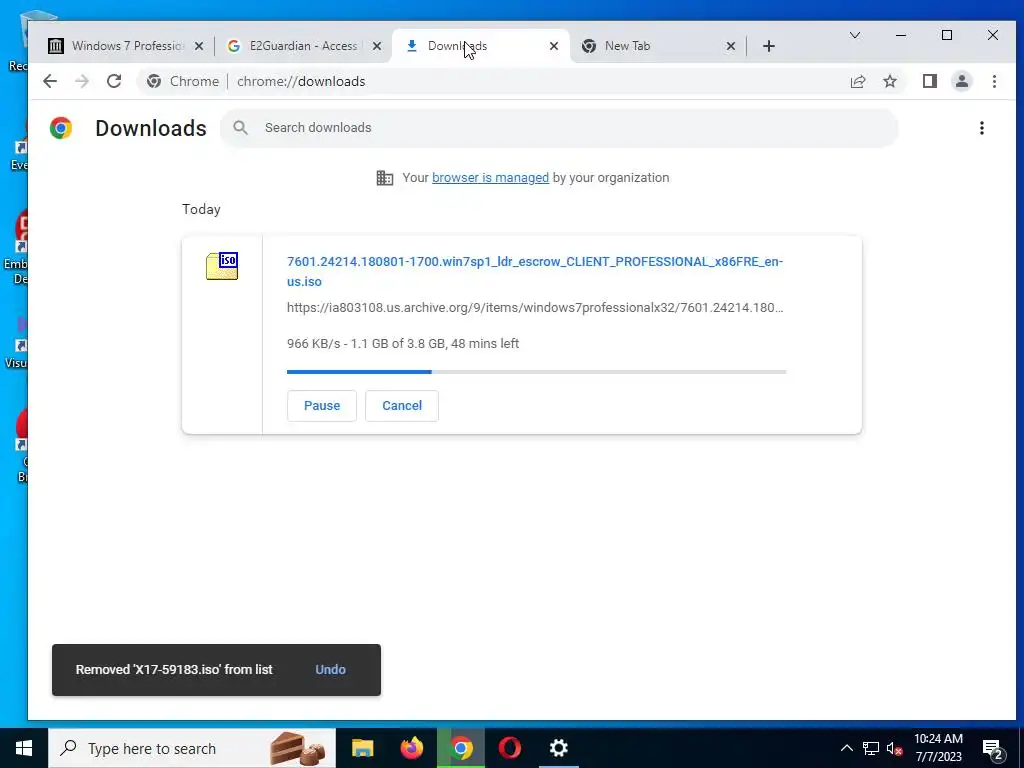
Task: Close the Windows 7 Professional tab
Action: (x=199, y=46)
